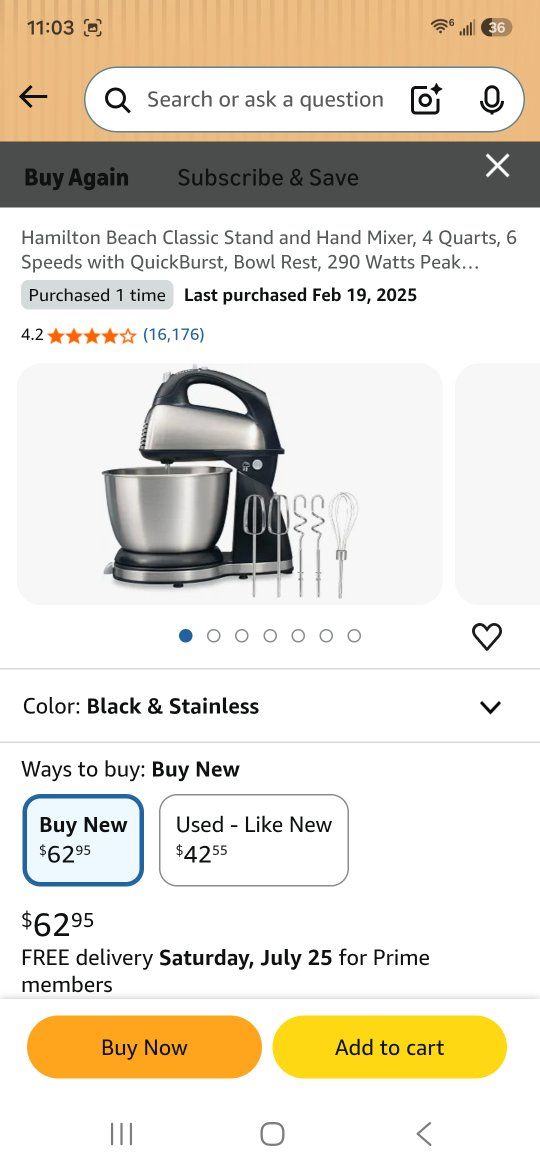The height and width of the screenshot is (1170, 540).
Task: Tap the Hamilton Beach mixer product image
Action: [230, 484]
